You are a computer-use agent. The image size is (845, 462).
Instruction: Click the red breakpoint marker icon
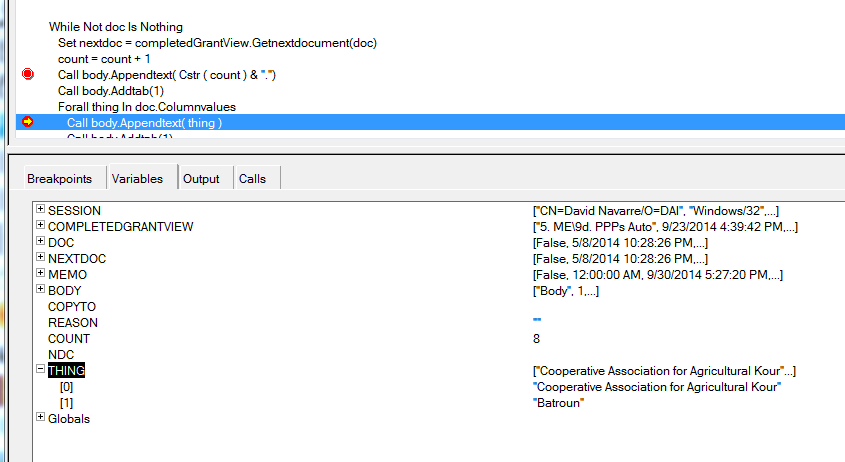(27, 74)
